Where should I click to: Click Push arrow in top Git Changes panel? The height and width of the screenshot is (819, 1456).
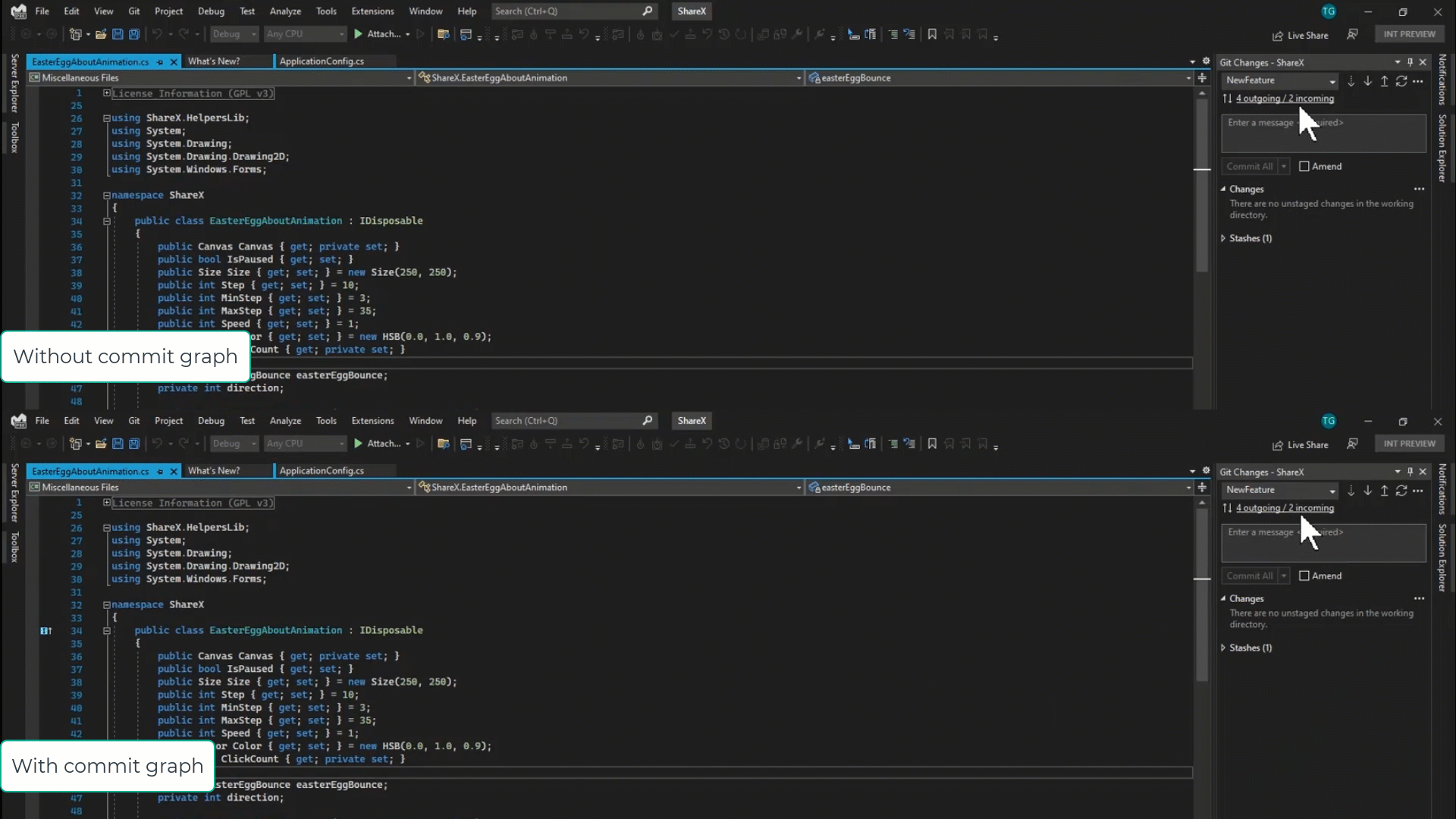point(1384,81)
